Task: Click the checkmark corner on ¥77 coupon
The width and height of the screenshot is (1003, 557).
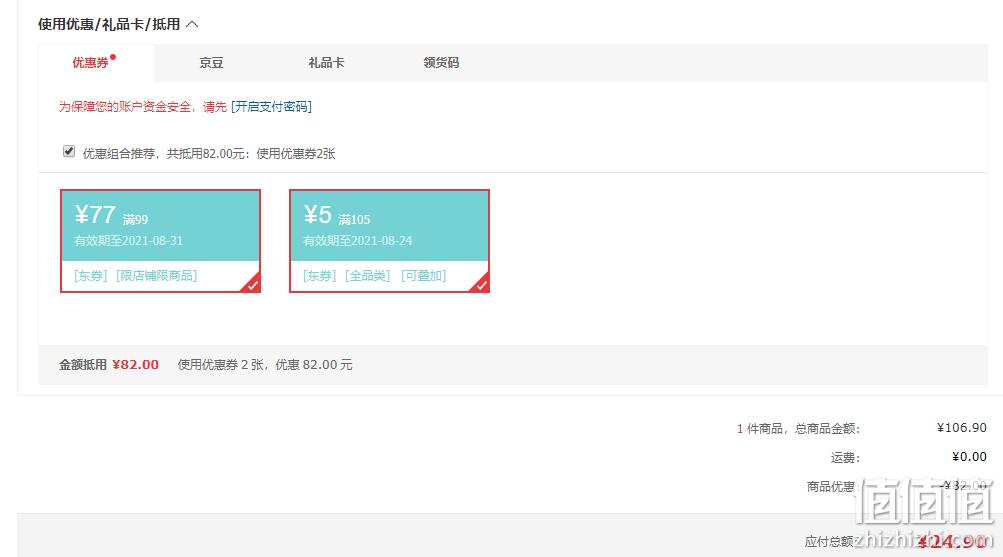Action: [x=253, y=285]
